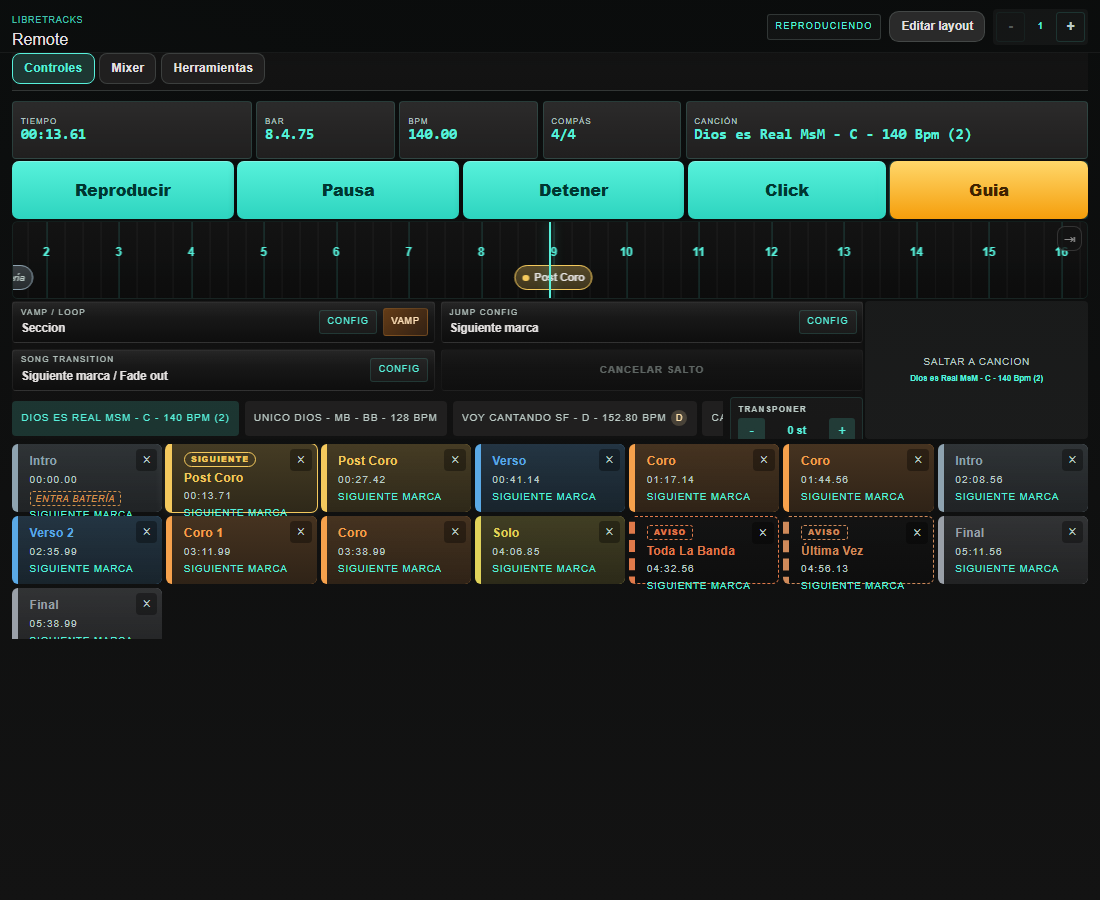The image size is (1100, 900).
Task: Click the BPM 140.00 display
Action: point(469,130)
